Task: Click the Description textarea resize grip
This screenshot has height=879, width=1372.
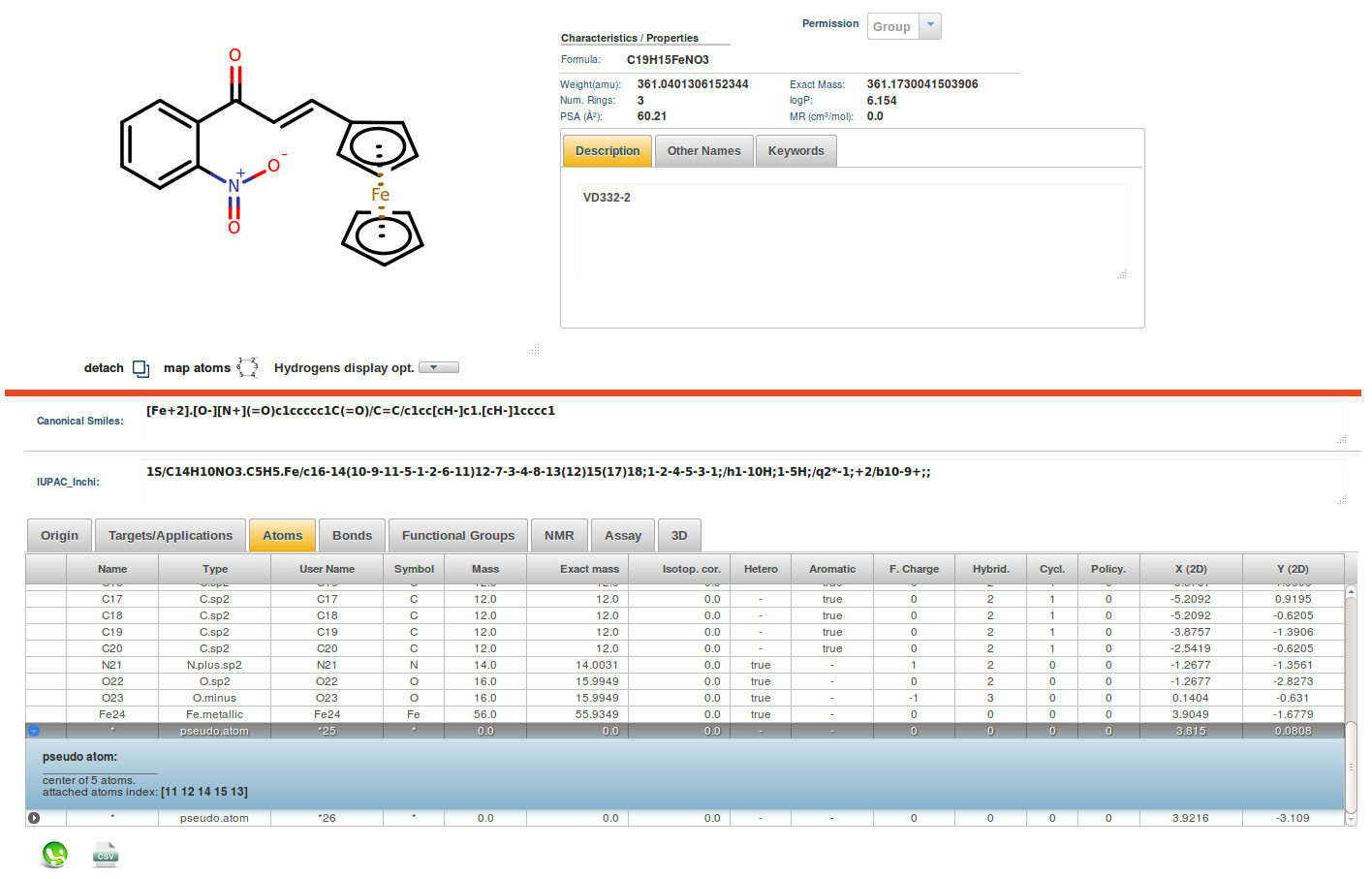Action: click(x=1121, y=274)
